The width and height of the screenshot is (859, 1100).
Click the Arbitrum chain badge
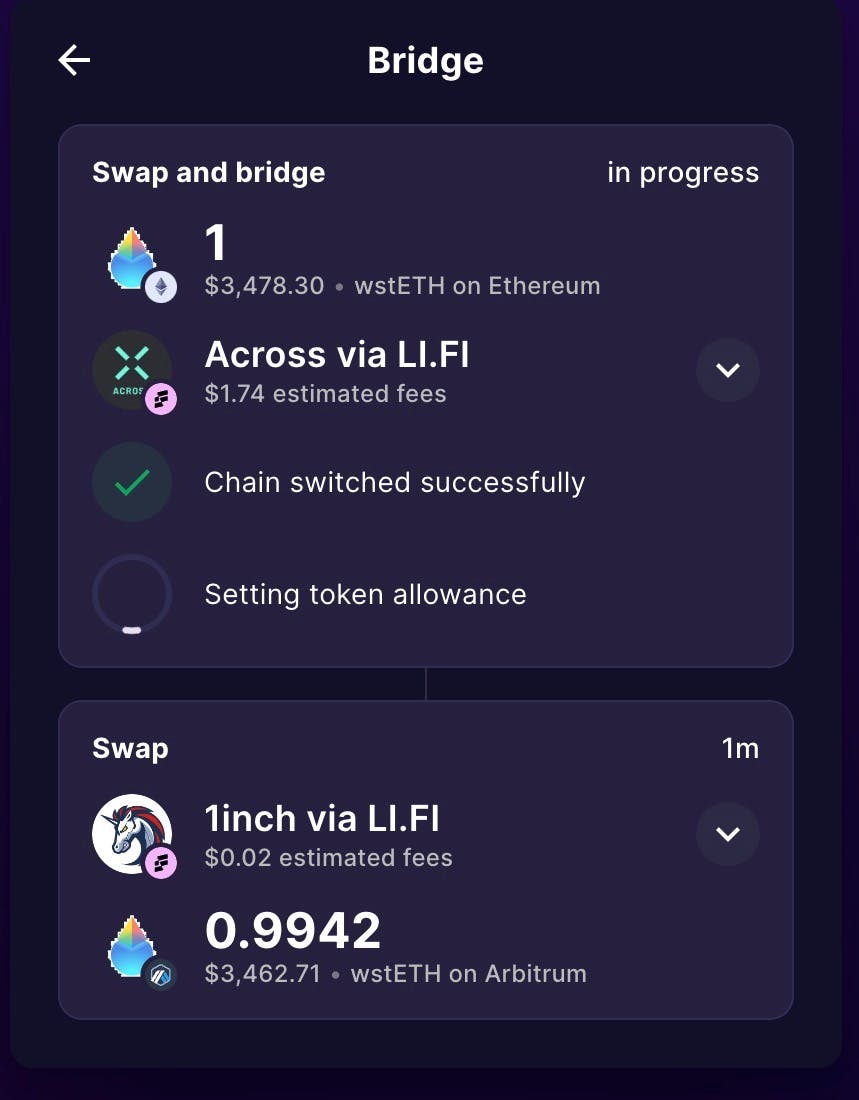pos(161,975)
